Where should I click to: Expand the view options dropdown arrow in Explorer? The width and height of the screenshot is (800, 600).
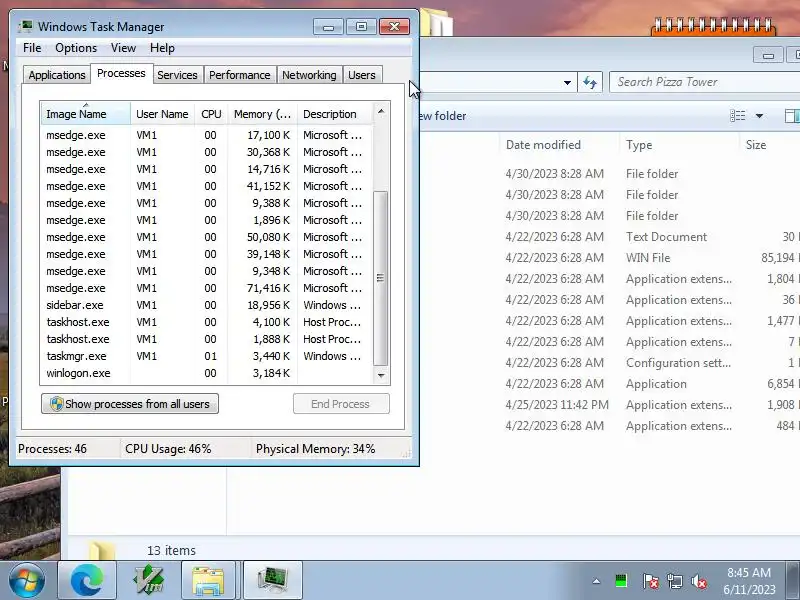coord(759,116)
